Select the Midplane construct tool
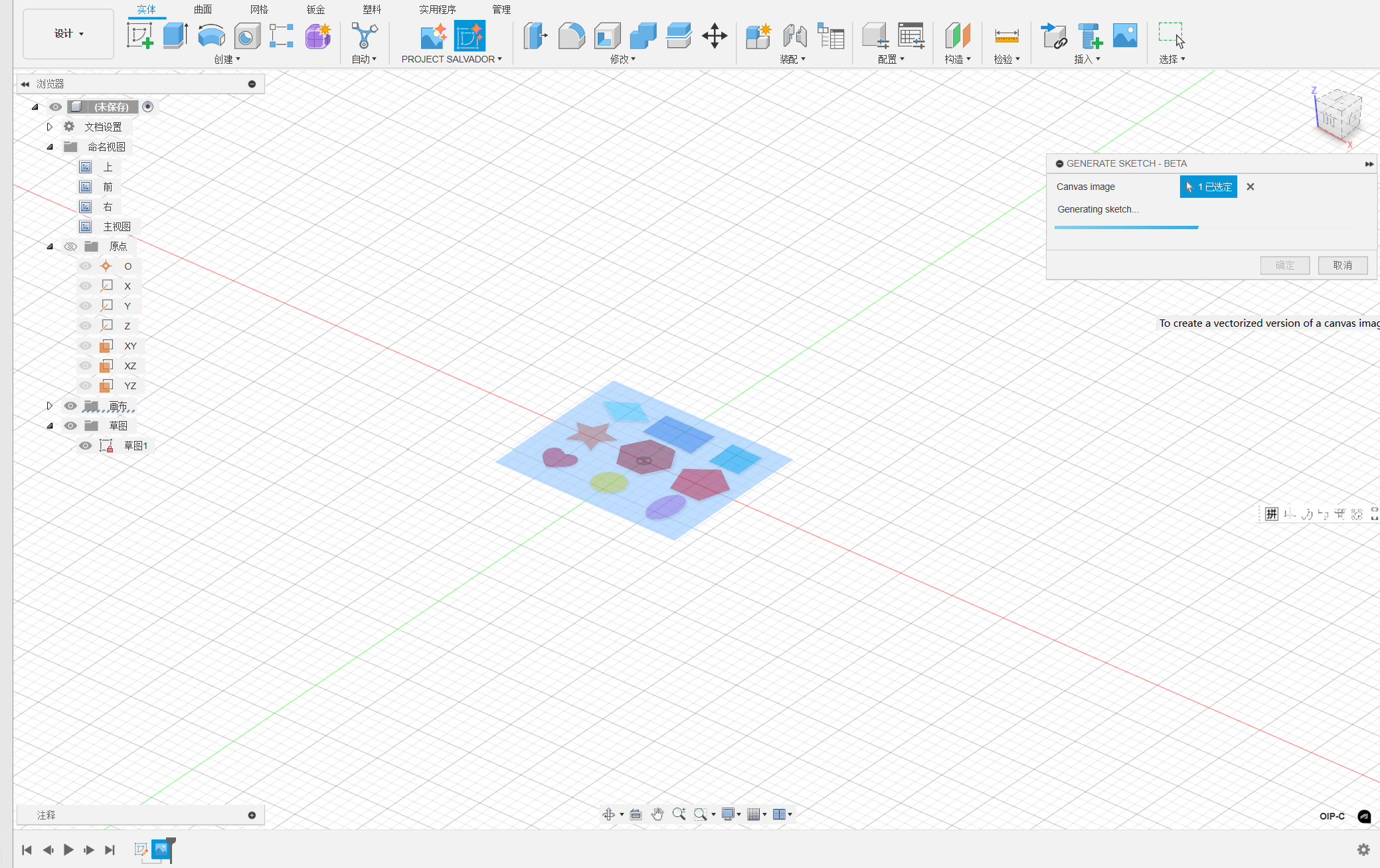The width and height of the screenshot is (1380, 868). (x=957, y=36)
